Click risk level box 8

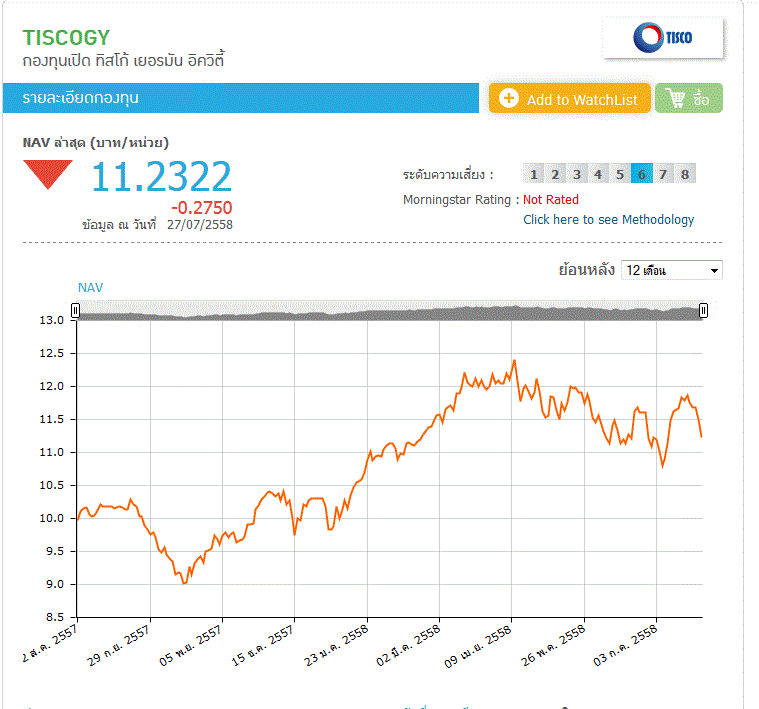click(x=685, y=174)
